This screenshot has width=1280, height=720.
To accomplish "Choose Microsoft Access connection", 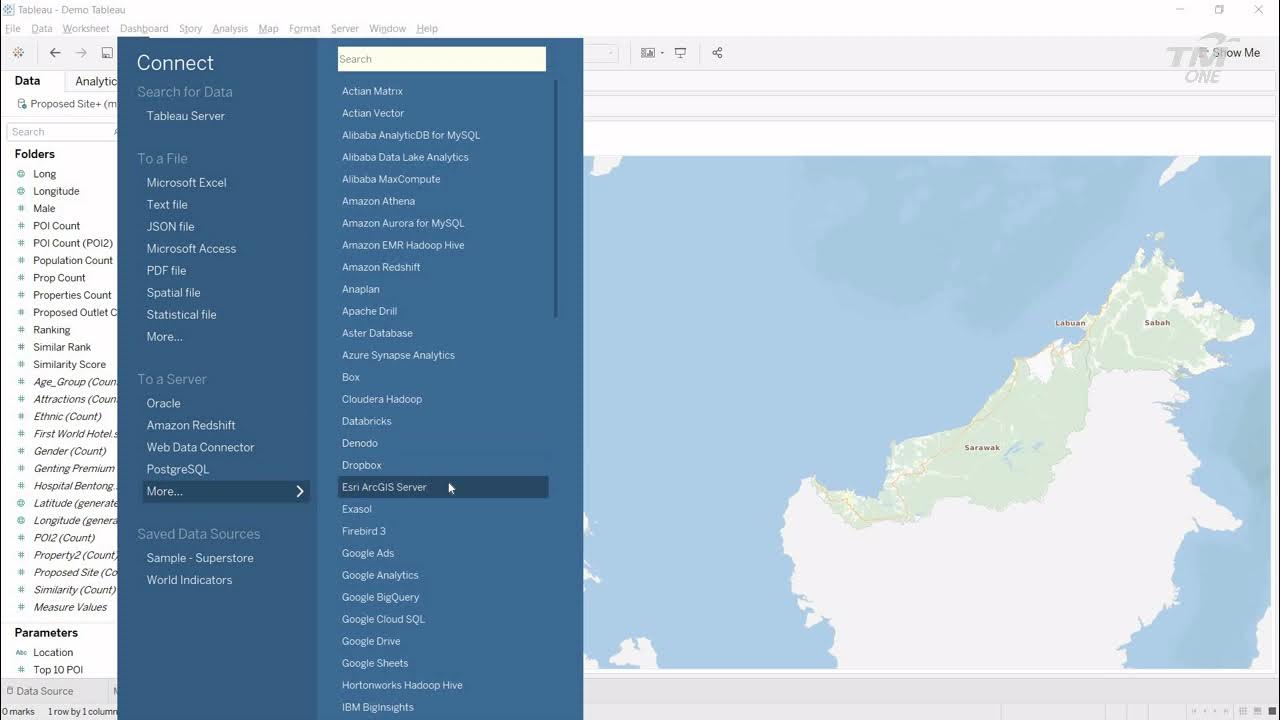I will click(x=192, y=249).
